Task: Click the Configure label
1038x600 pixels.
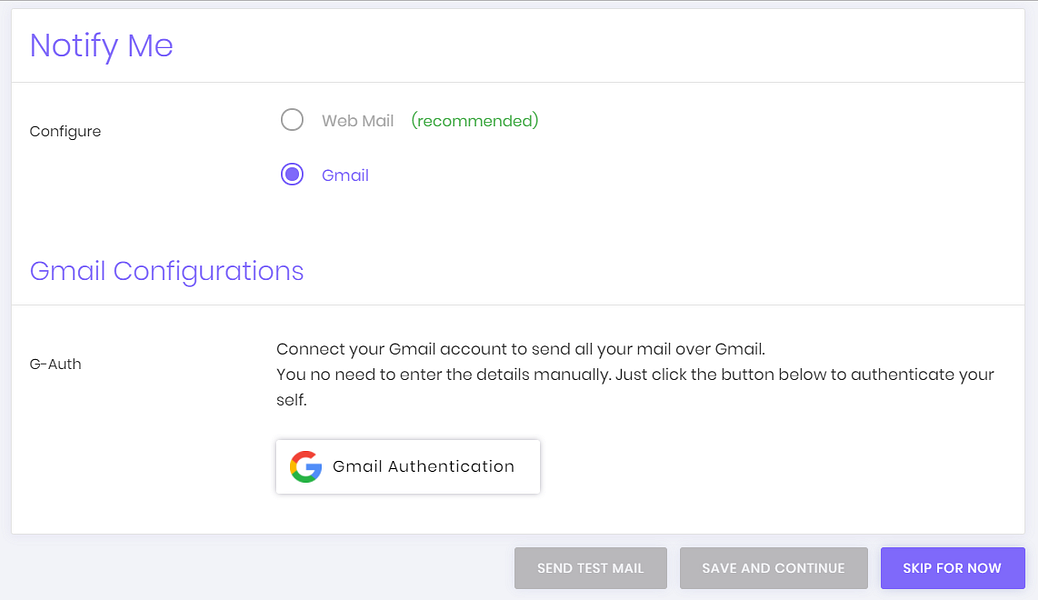Action: pos(65,131)
